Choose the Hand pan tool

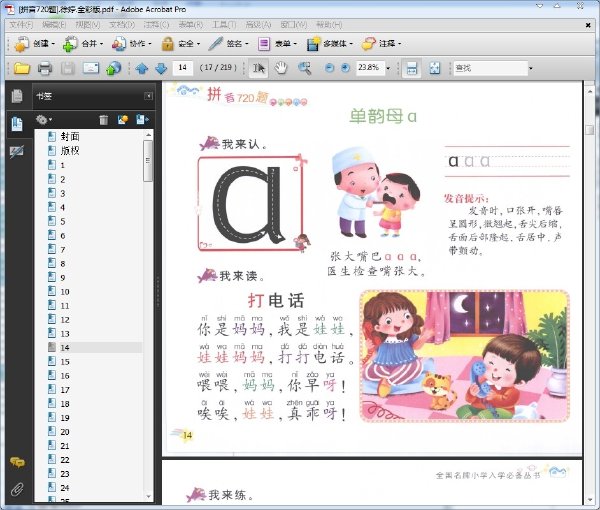[281, 68]
